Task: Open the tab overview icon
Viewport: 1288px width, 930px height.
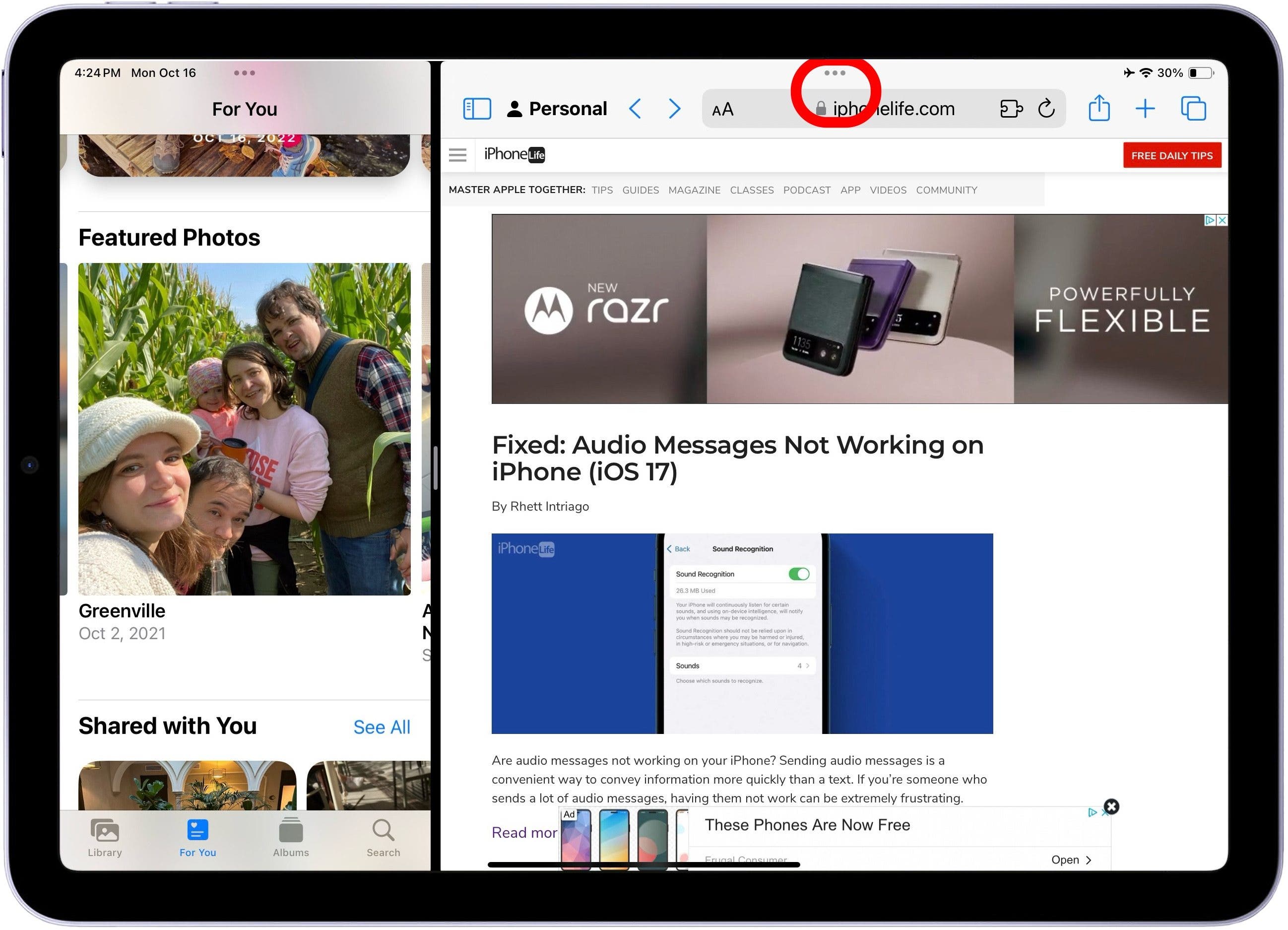Action: pyautogui.click(x=1192, y=109)
